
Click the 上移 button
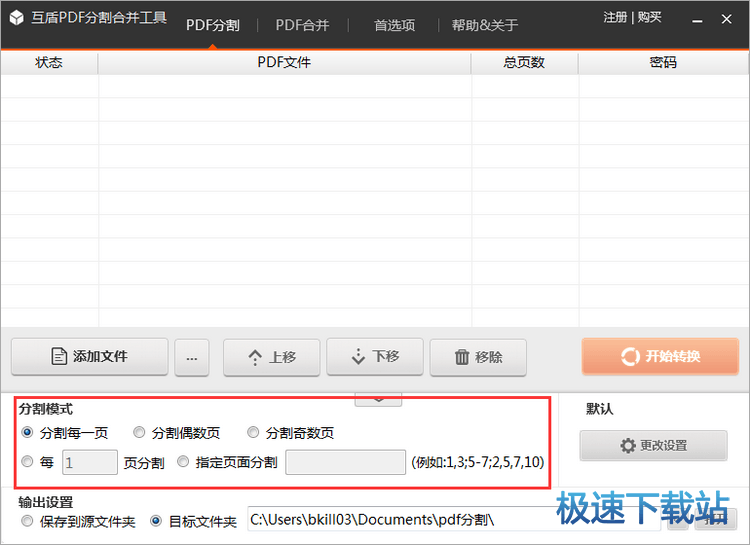272,357
